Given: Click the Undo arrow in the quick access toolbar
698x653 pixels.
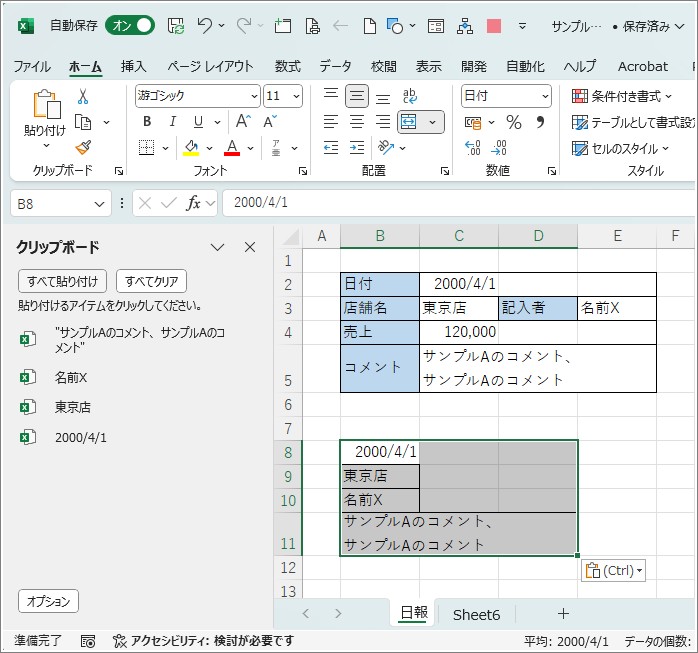Looking at the screenshot, I should coord(205,26).
